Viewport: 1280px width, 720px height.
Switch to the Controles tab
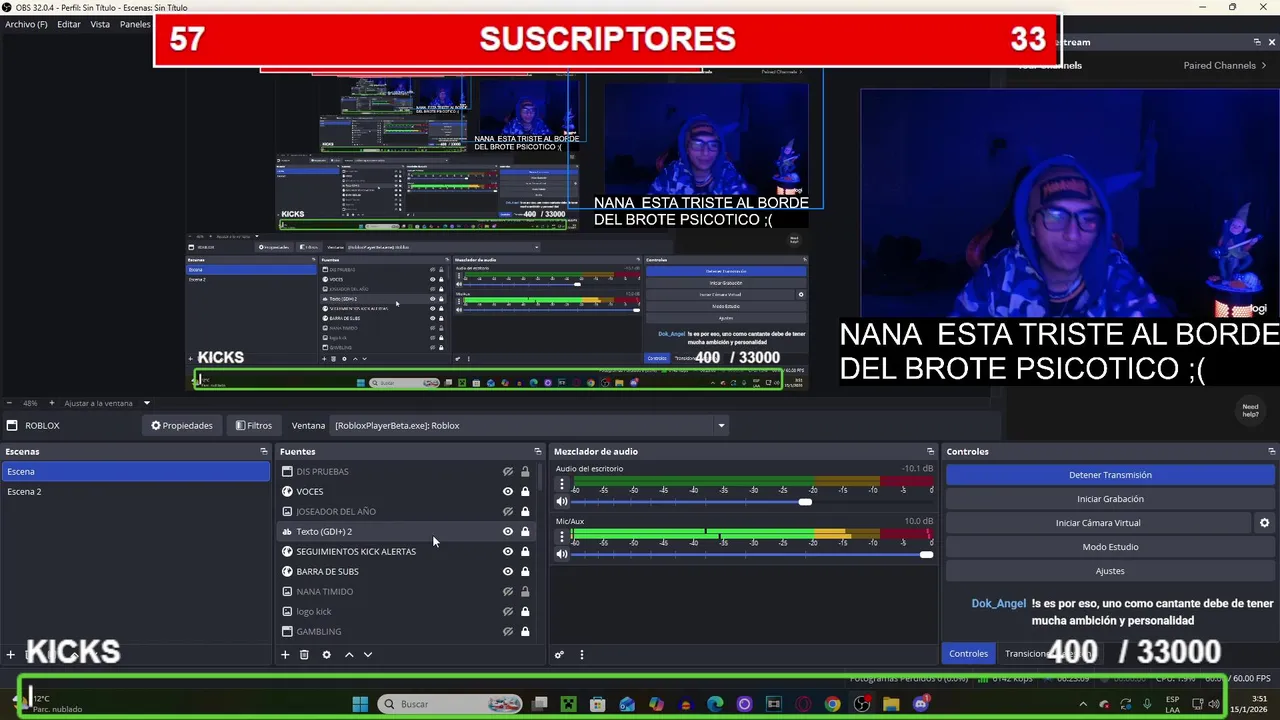pyautogui.click(x=968, y=654)
